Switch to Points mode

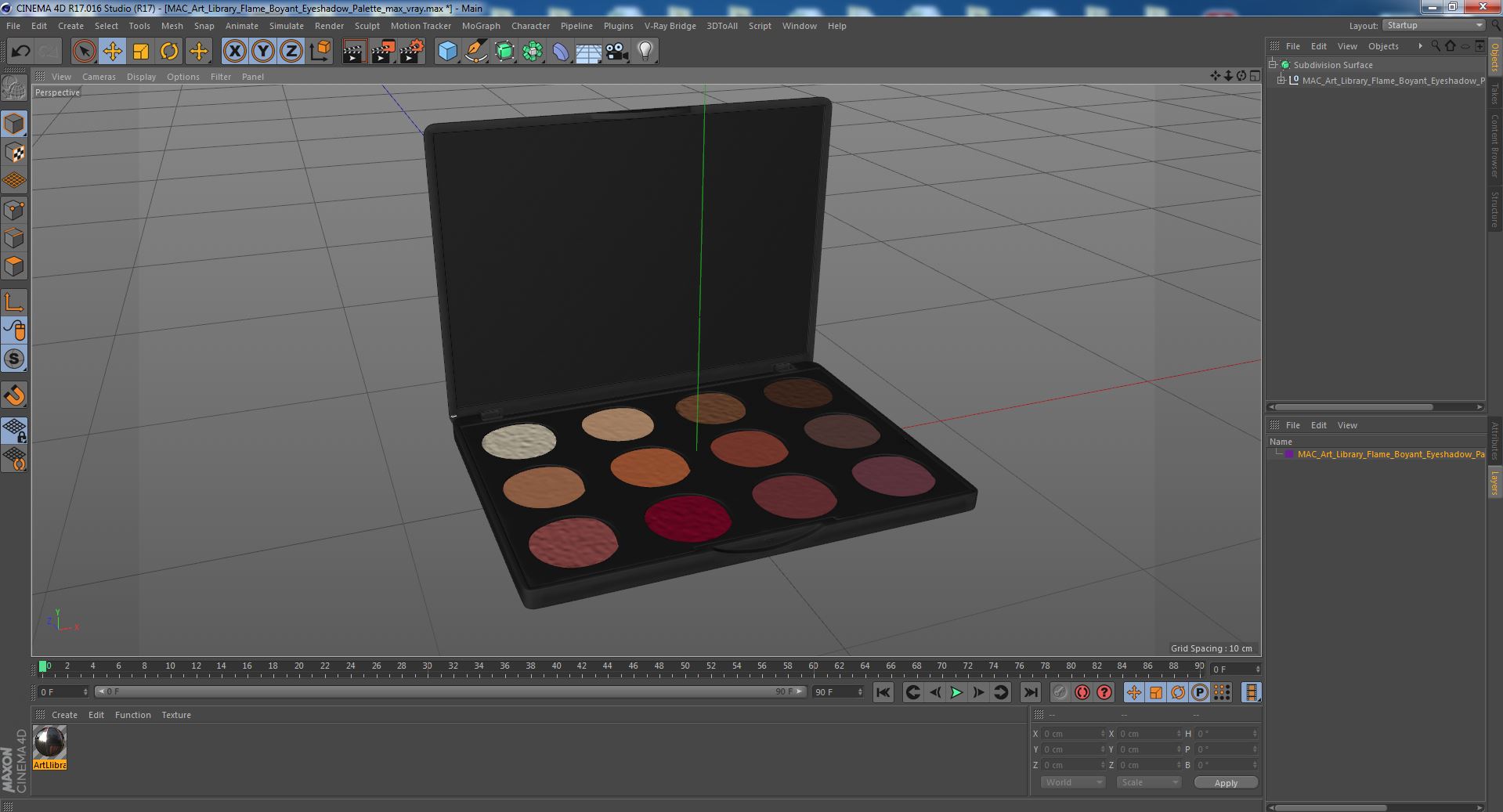pos(14,210)
